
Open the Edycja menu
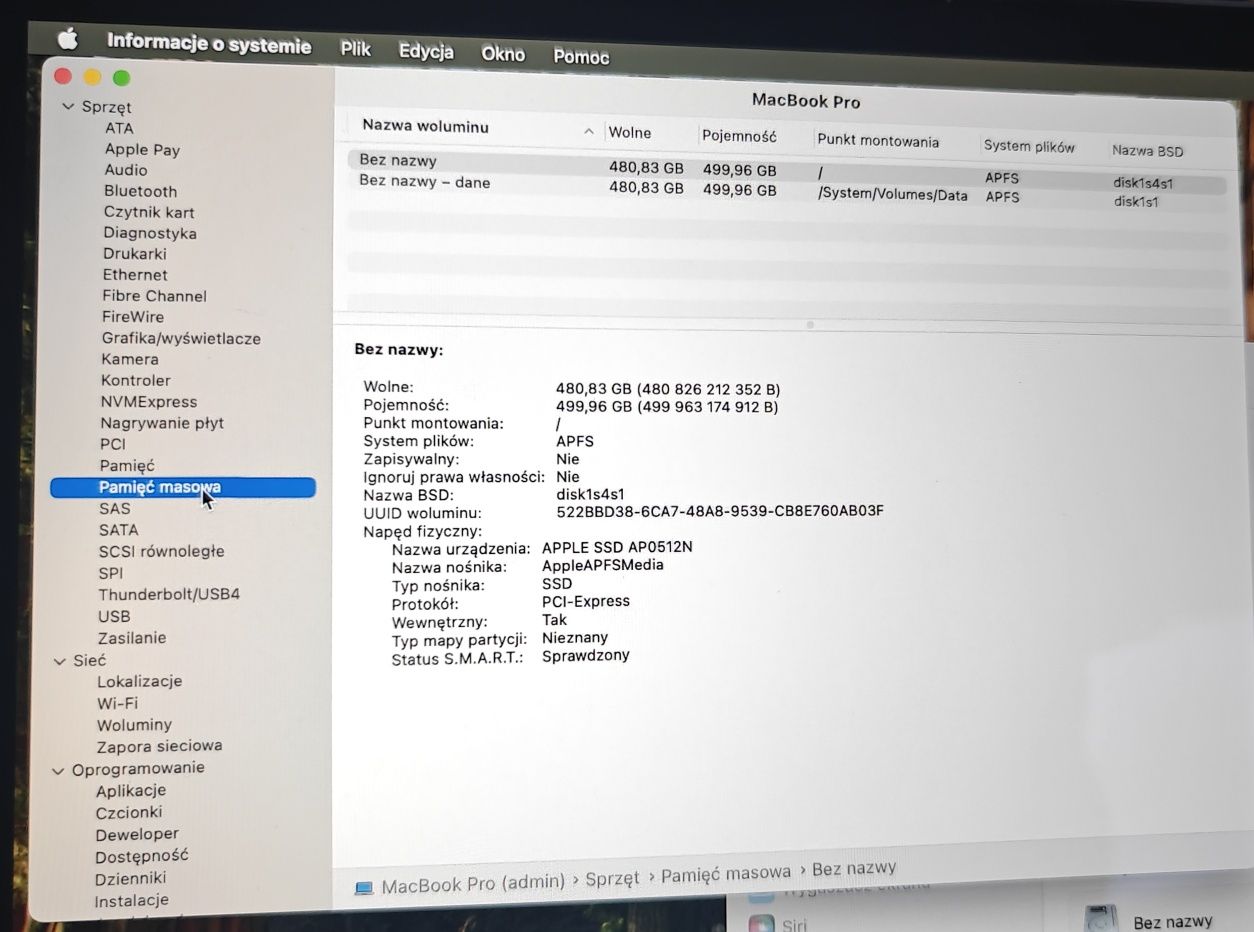coord(426,51)
